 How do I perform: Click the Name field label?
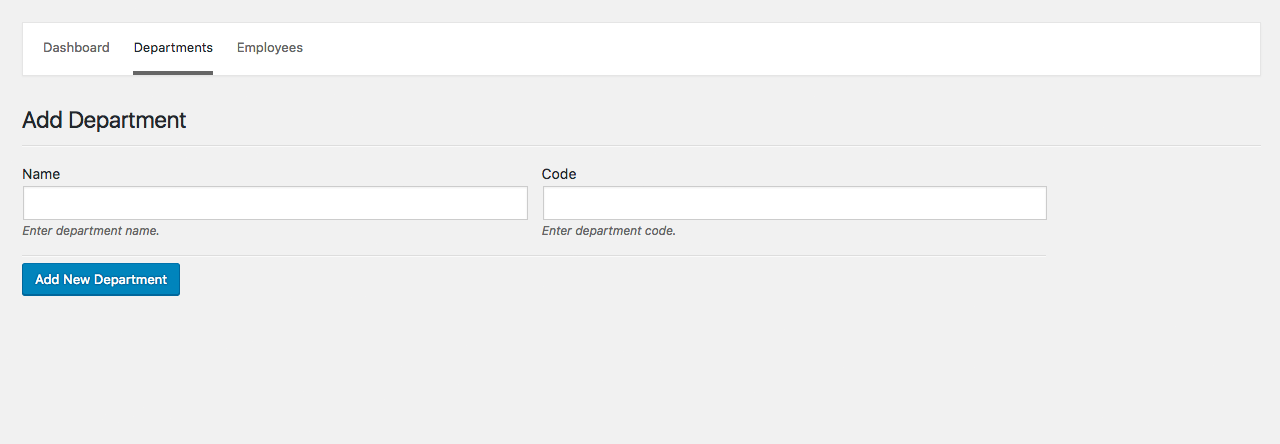[41, 174]
